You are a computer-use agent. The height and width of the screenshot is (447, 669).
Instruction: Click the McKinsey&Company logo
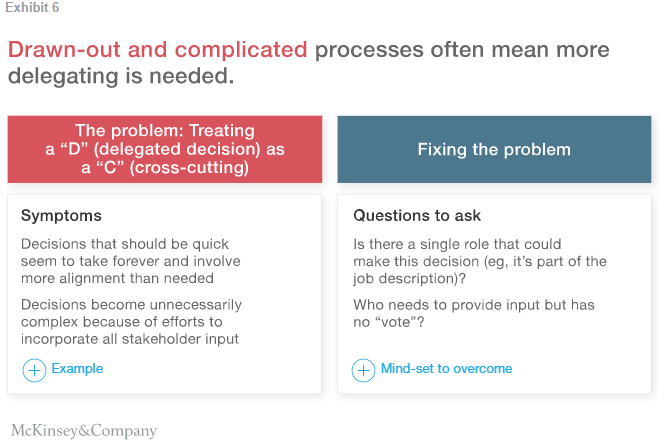84,431
